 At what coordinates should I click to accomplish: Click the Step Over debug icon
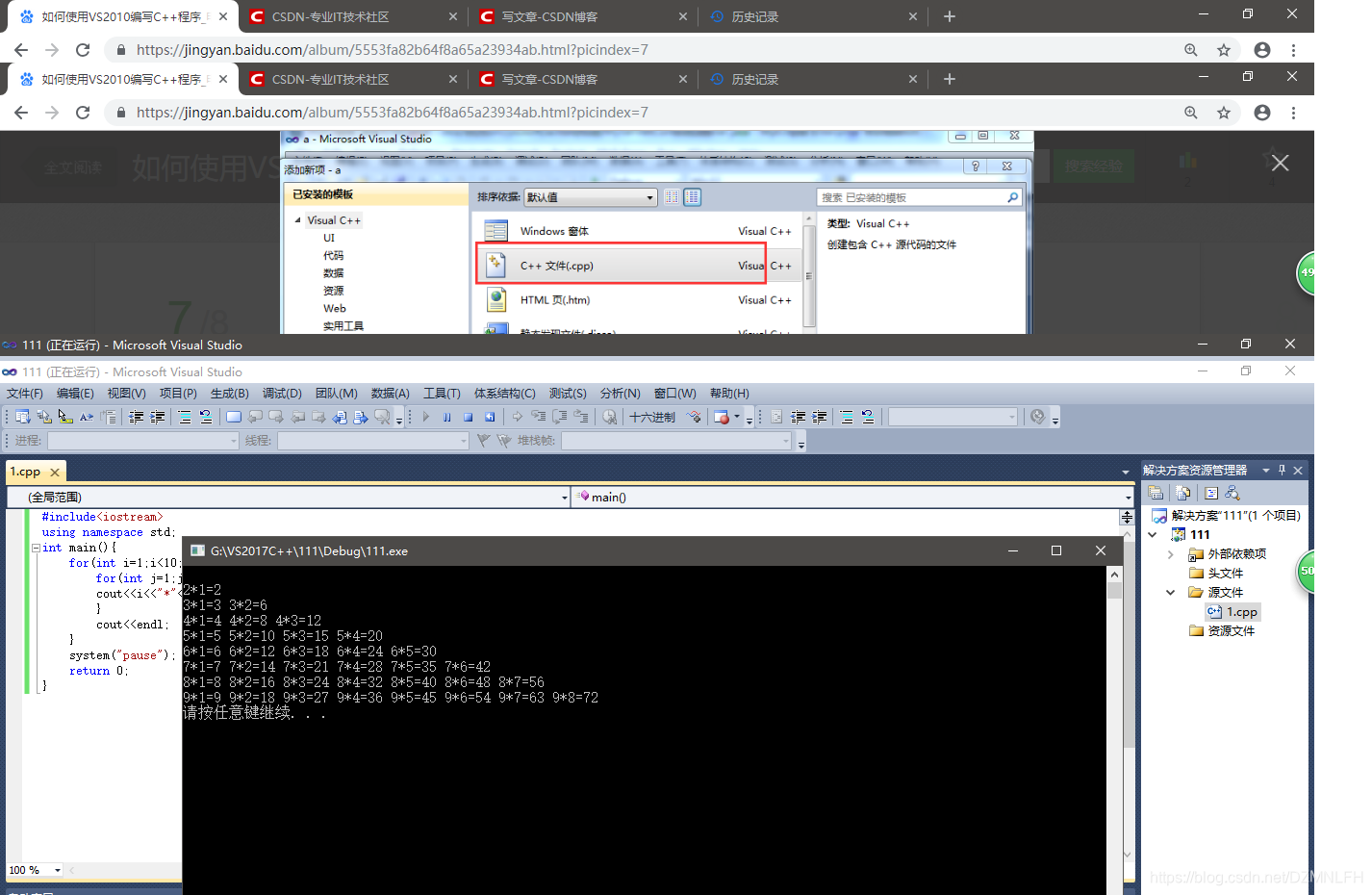(559, 417)
